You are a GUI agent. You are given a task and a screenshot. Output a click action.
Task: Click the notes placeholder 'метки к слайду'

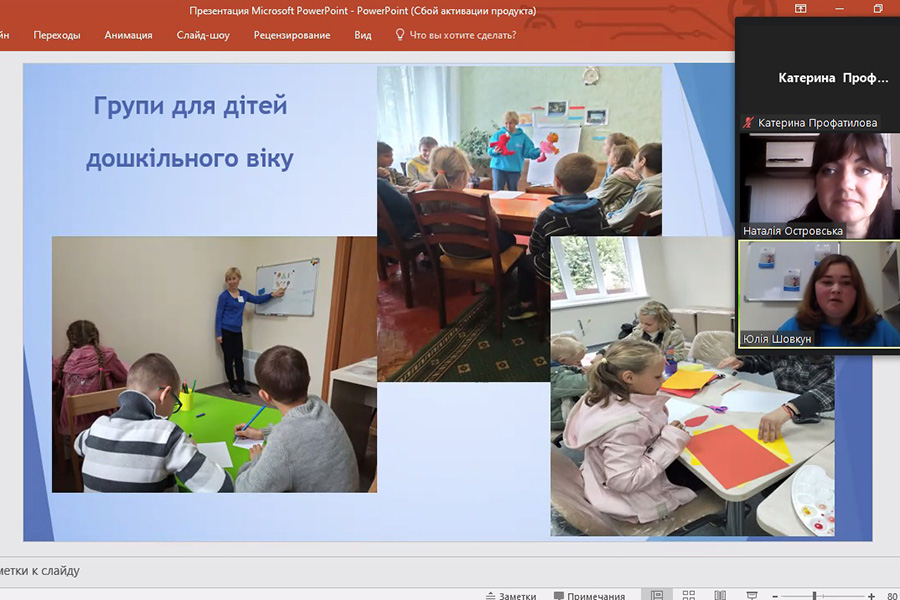click(40, 571)
